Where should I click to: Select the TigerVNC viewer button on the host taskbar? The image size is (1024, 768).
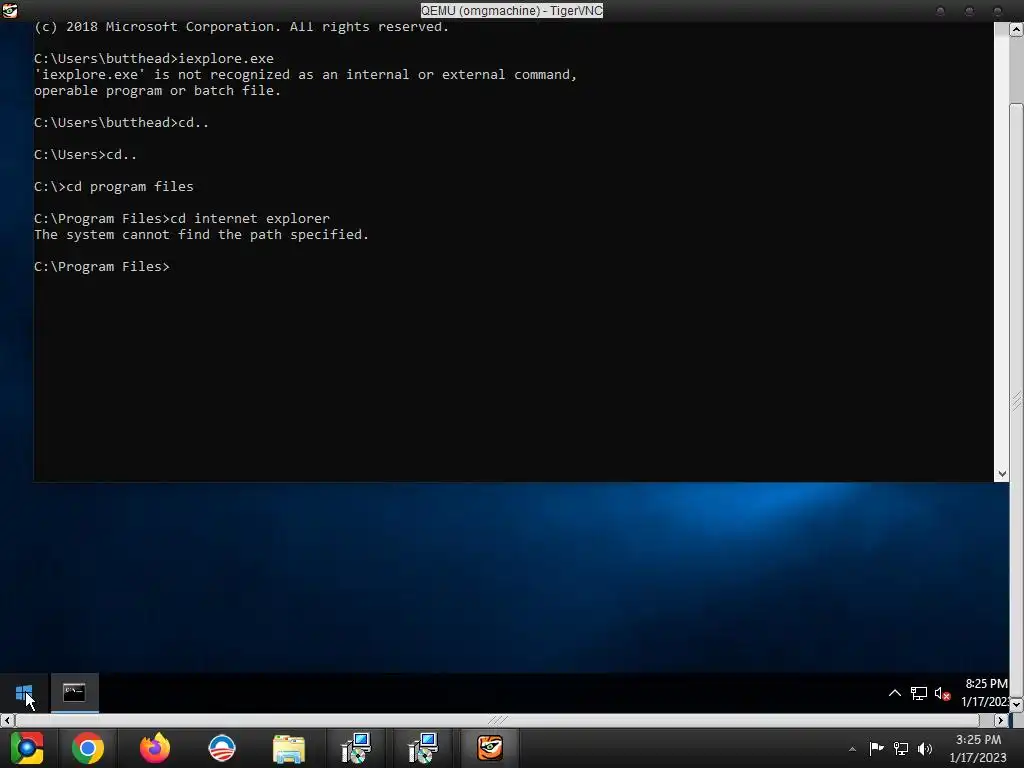point(490,748)
